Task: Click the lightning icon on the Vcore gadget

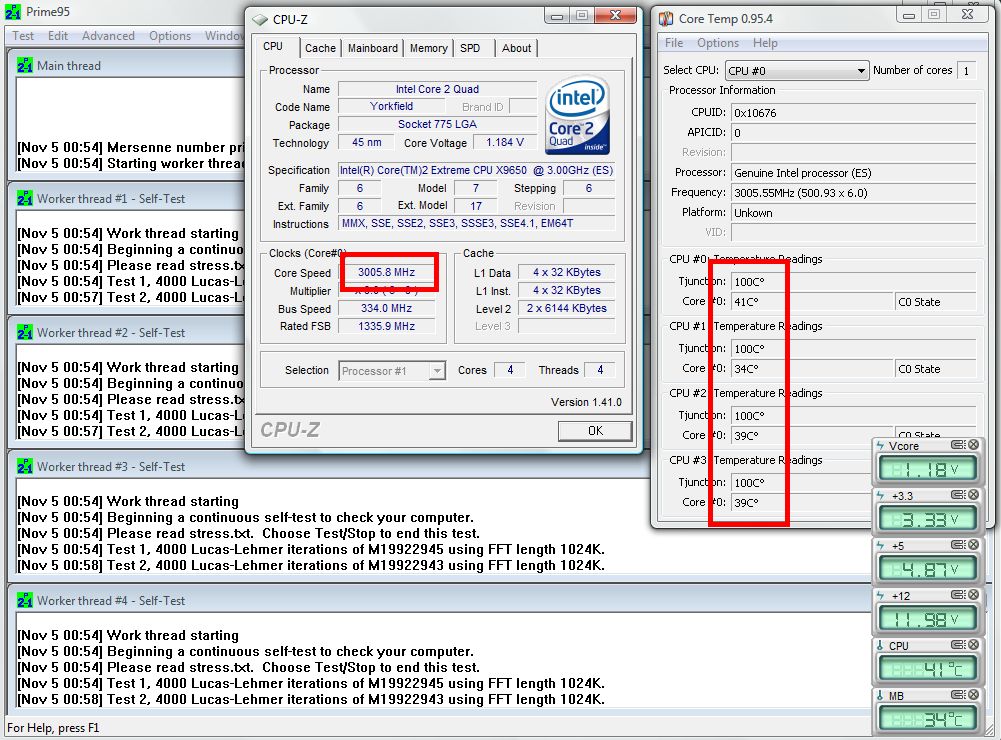Action: click(881, 446)
